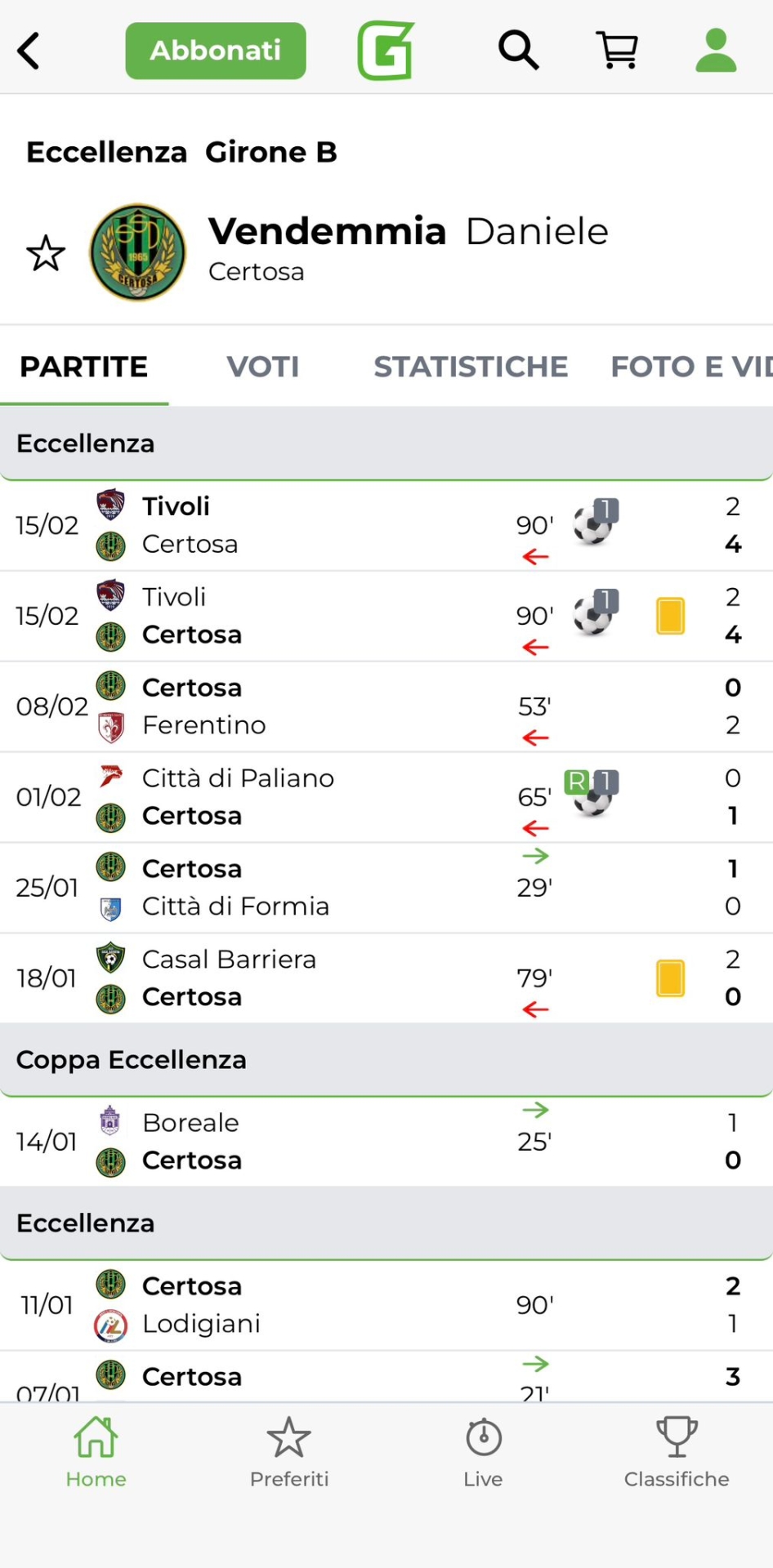Viewport: 773px width, 1568px height.
Task: Toggle favorite star for Vendemmia Daniele
Action: coord(46,253)
